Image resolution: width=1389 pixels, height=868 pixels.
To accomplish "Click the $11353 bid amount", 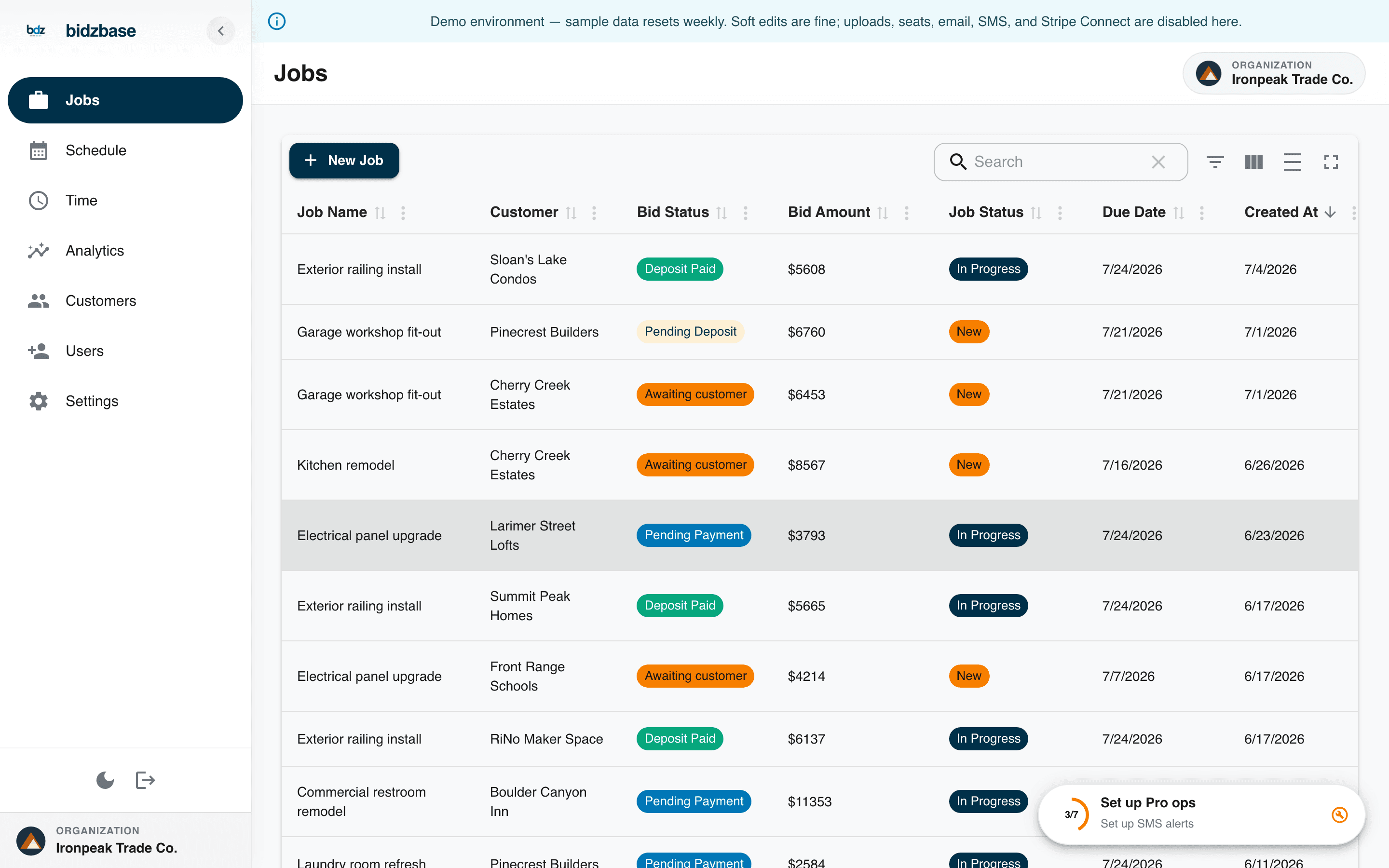I will [809, 801].
